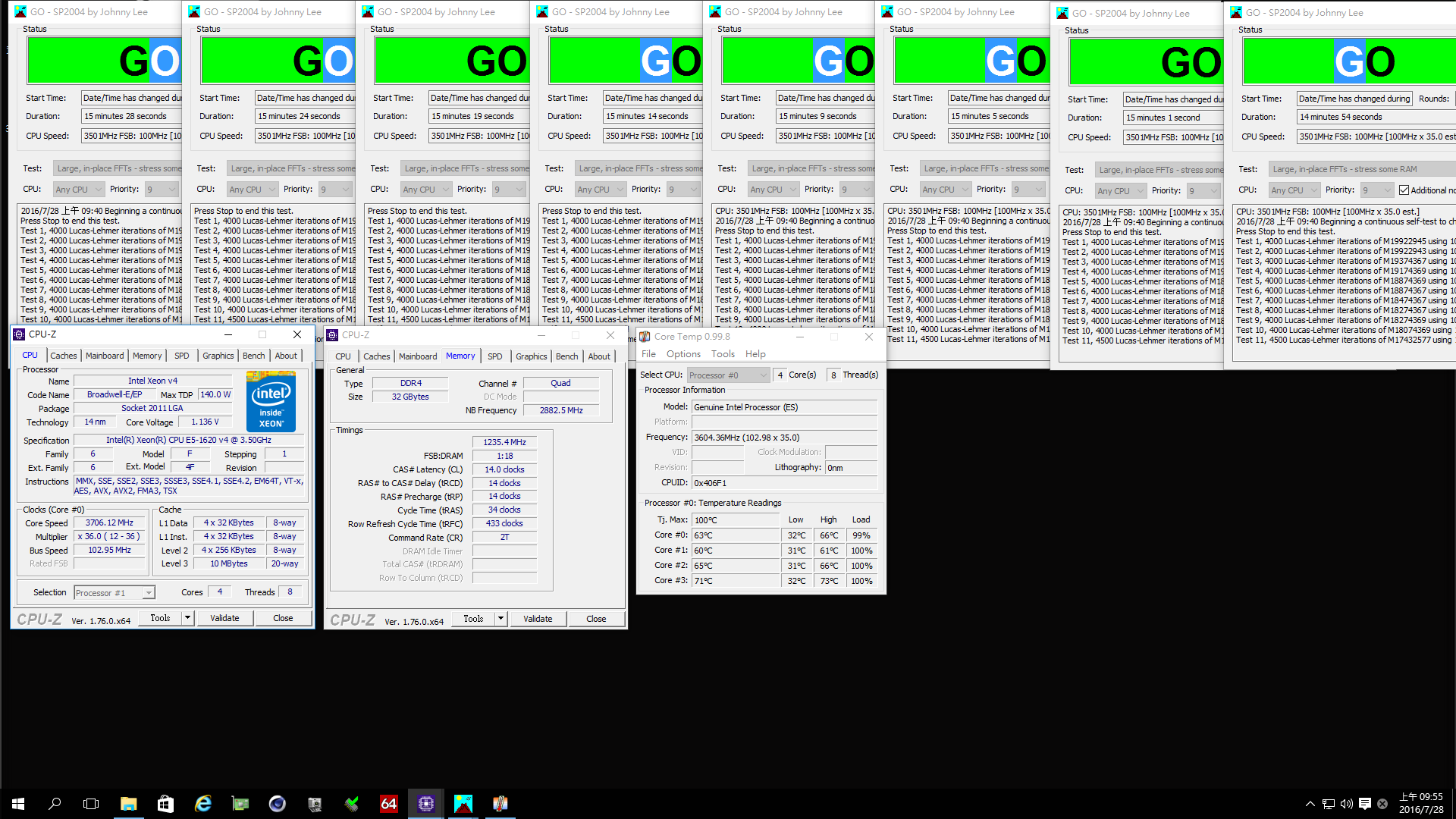Toggle the Additional checkbox in the 14 minutes 54 seconds SP2004 window

[1404, 190]
